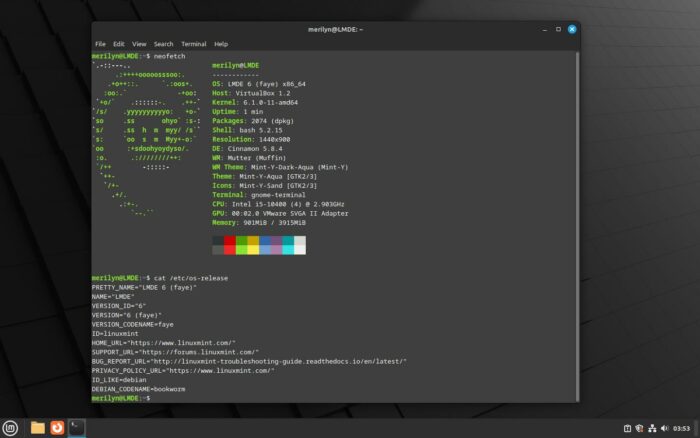The height and width of the screenshot is (438, 700).
Task: Click the DEBIAN_CODENAME=bookworm line
Action: (138, 389)
